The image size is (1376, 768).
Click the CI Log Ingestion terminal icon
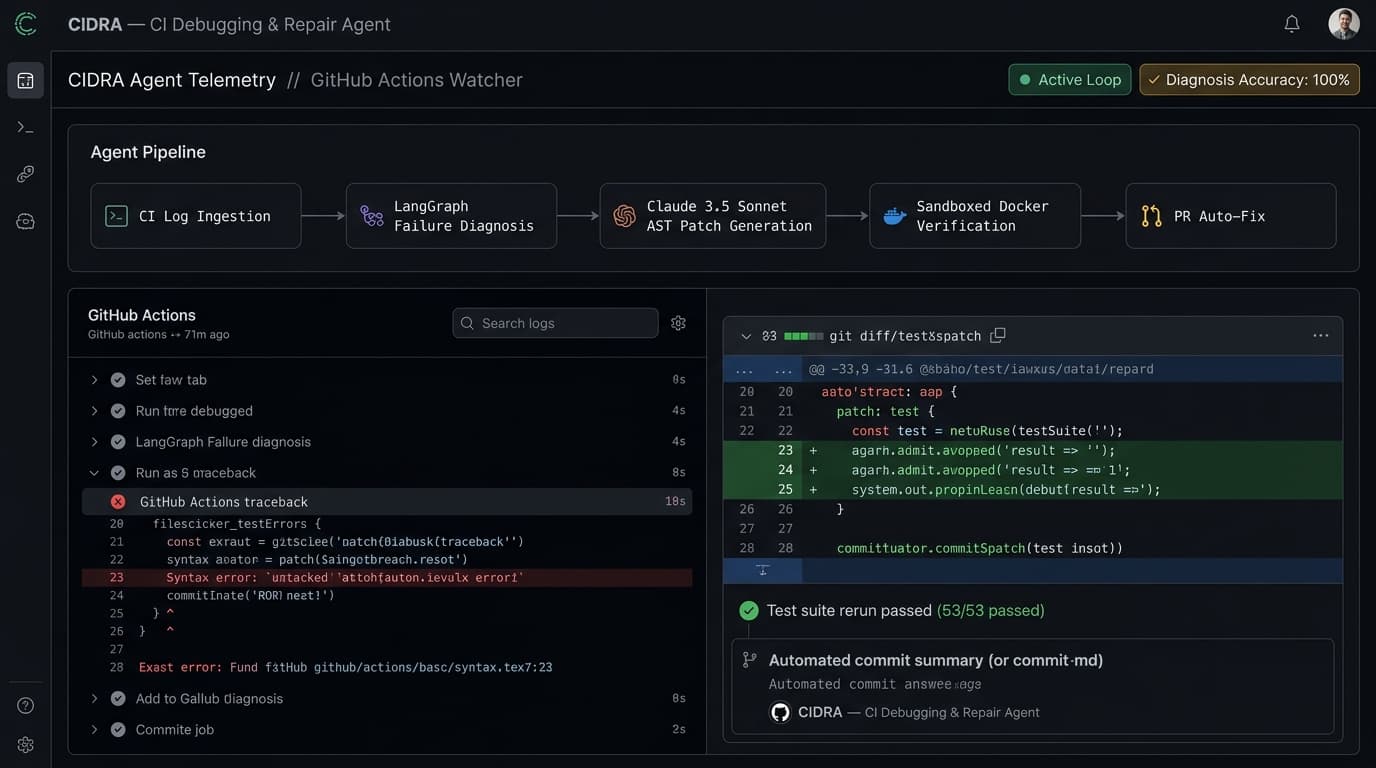[116, 216]
